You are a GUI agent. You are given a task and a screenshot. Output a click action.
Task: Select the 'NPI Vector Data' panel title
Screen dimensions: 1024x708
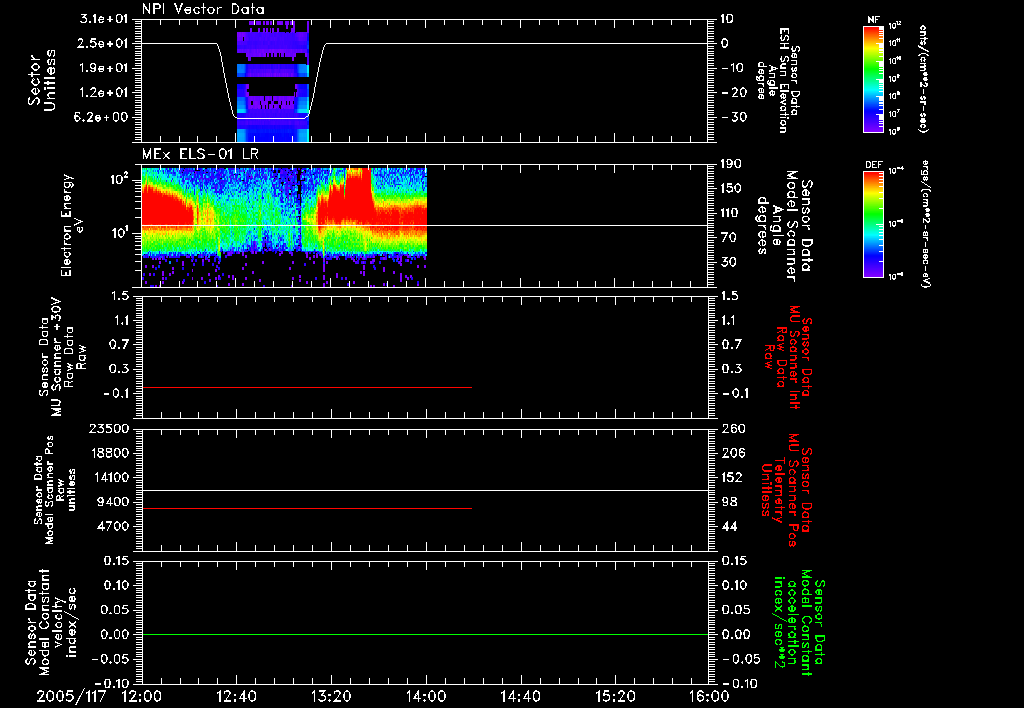tap(203, 9)
